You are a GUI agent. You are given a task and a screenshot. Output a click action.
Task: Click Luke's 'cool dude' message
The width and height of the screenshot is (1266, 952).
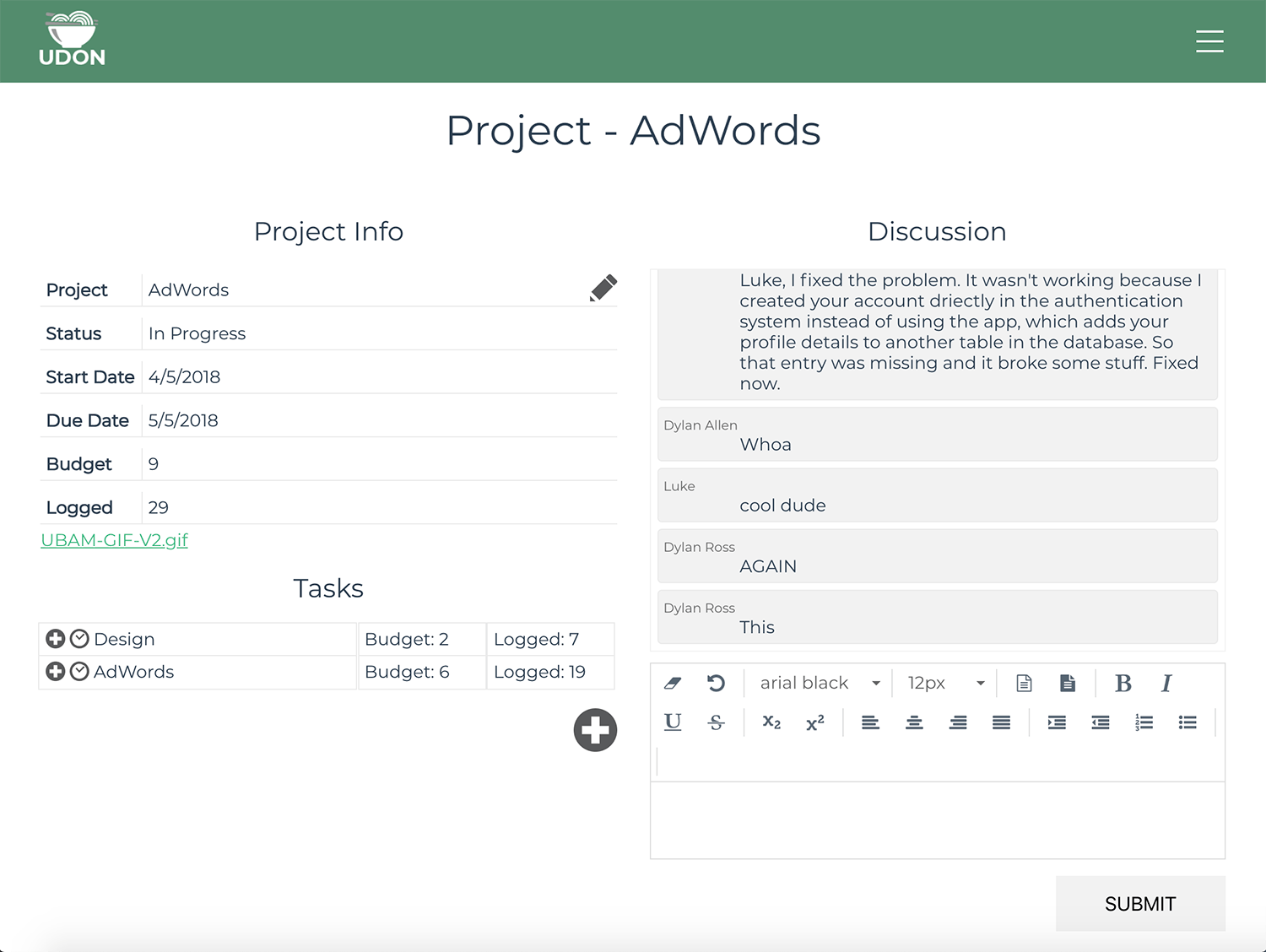point(938,495)
